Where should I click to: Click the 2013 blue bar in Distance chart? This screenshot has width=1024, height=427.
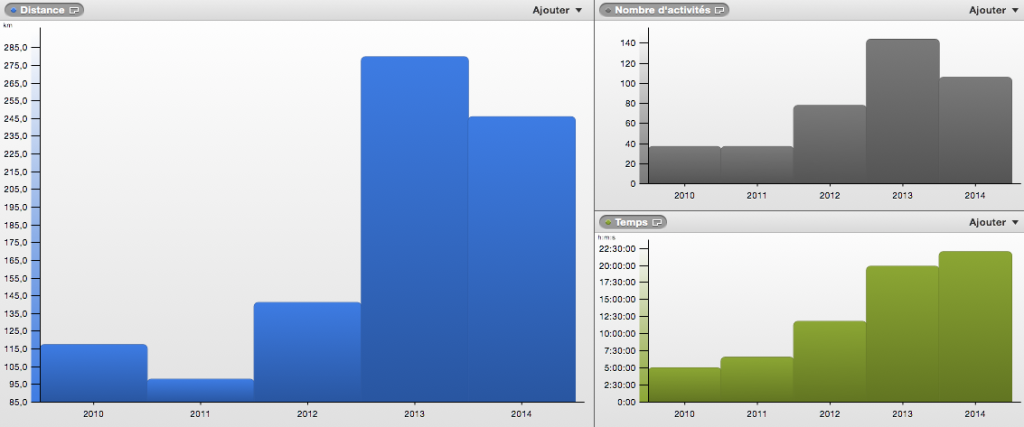click(414, 230)
